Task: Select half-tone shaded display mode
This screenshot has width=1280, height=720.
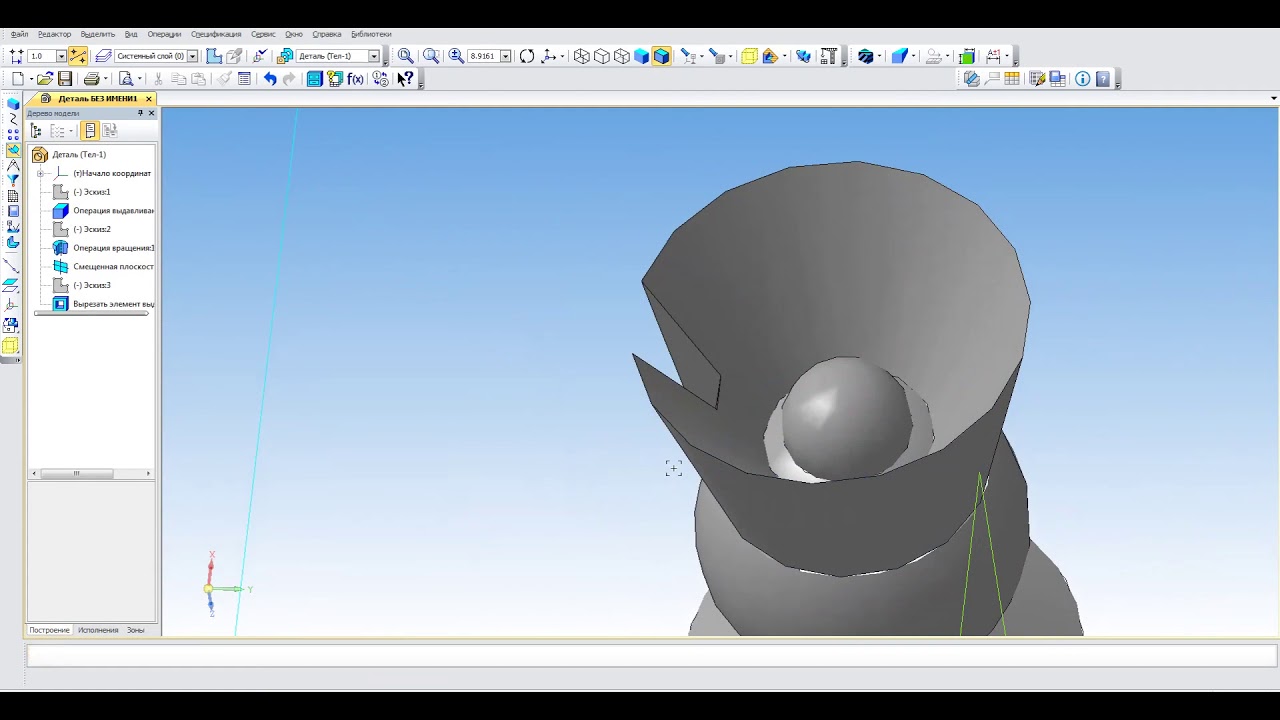Action: pyautogui.click(x=642, y=56)
